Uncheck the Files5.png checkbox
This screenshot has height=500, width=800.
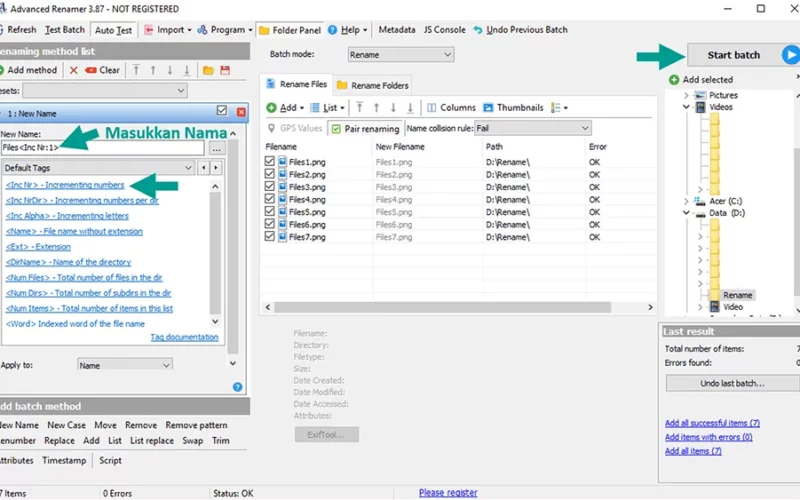pyautogui.click(x=269, y=211)
